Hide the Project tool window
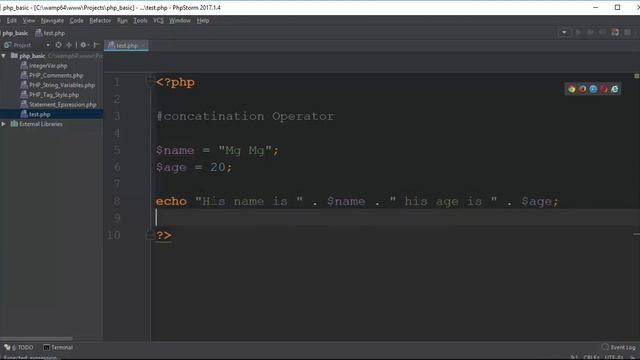The width and height of the screenshot is (640, 360). pyautogui.click(x=97, y=45)
